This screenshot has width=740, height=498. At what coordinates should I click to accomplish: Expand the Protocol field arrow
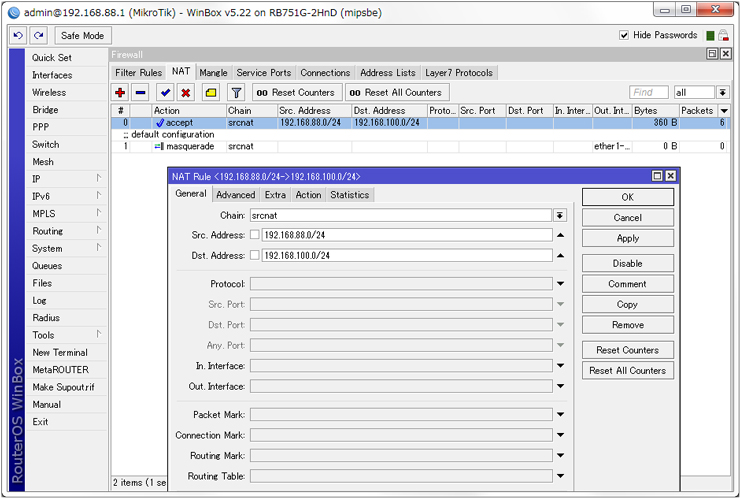click(x=560, y=284)
